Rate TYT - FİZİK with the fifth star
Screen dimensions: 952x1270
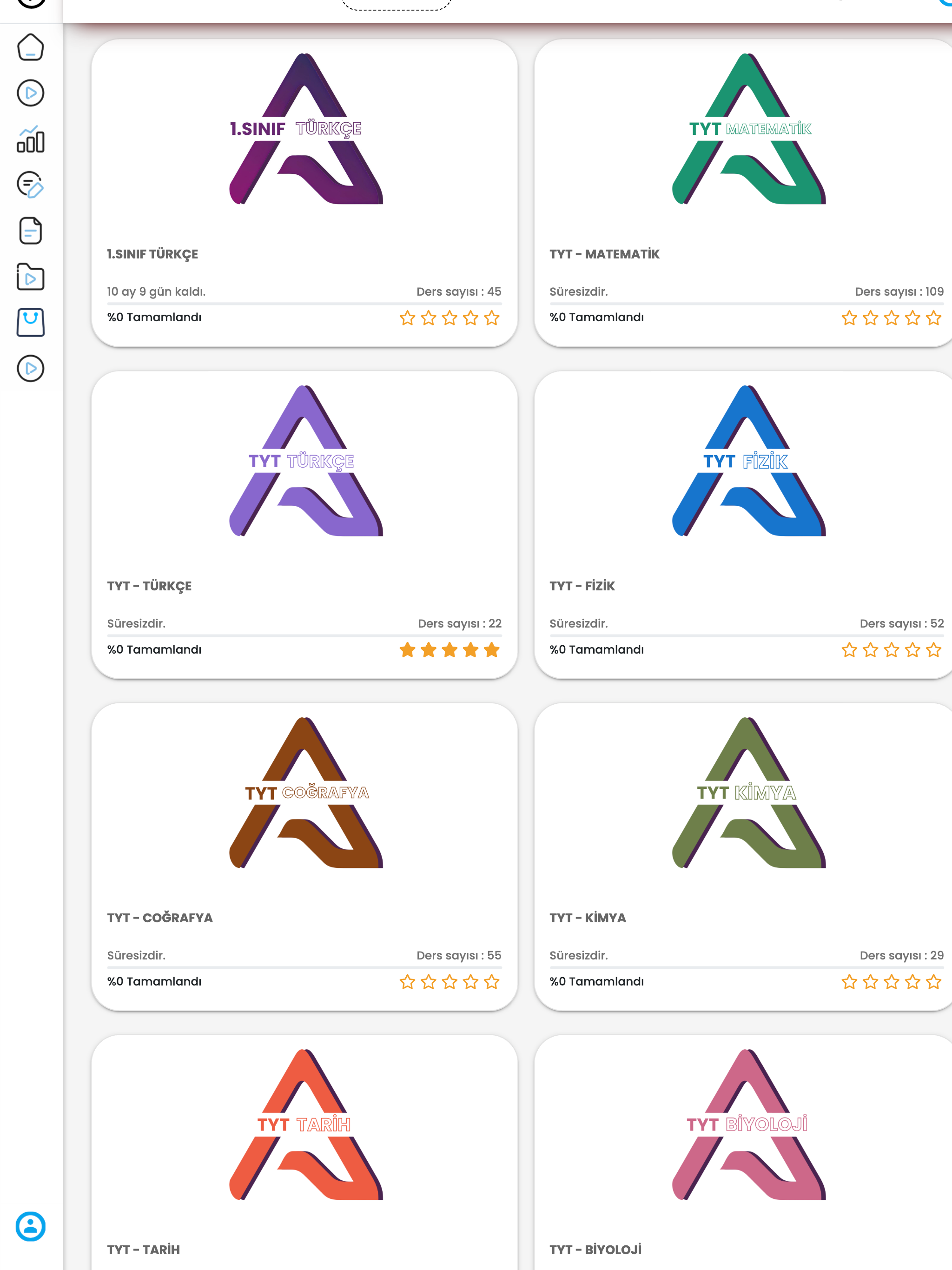(933, 650)
